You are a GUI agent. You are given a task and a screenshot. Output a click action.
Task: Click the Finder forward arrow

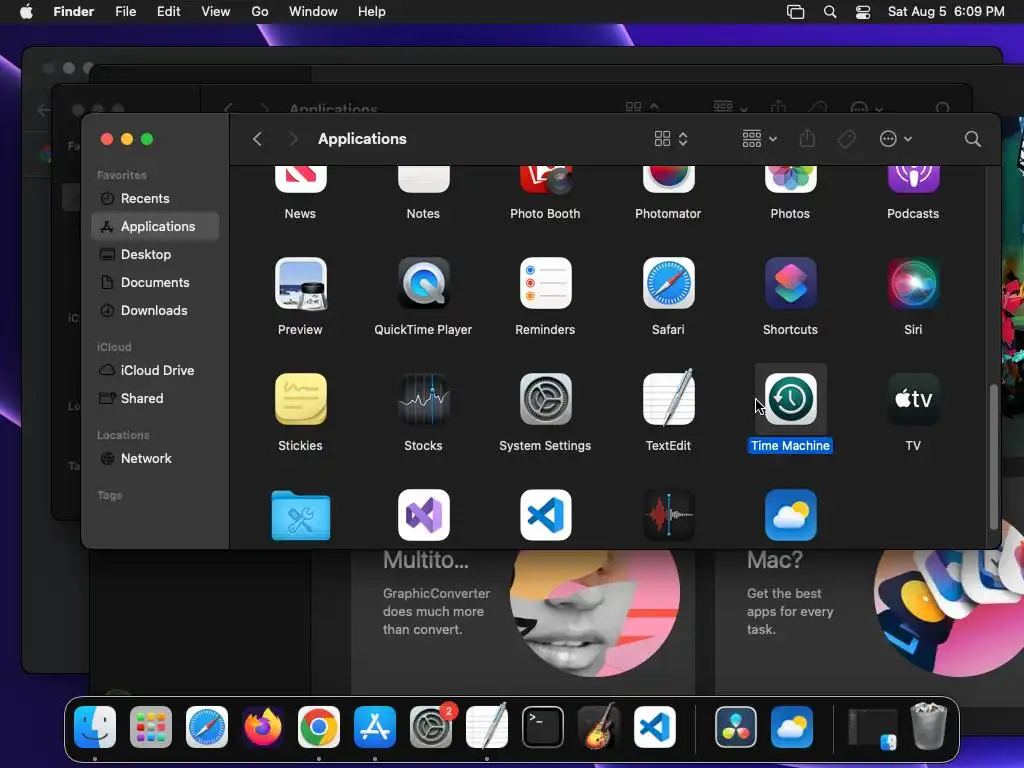click(293, 138)
